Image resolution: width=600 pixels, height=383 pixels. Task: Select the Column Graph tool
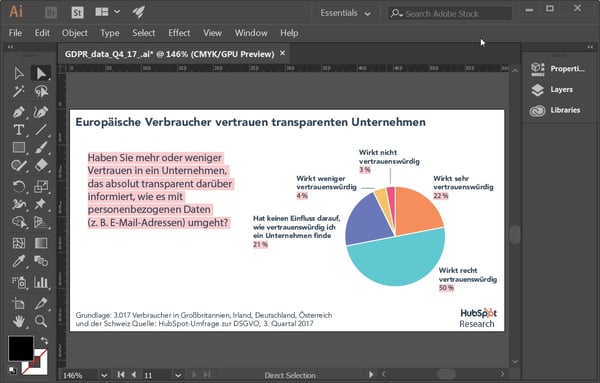click(x=41, y=282)
